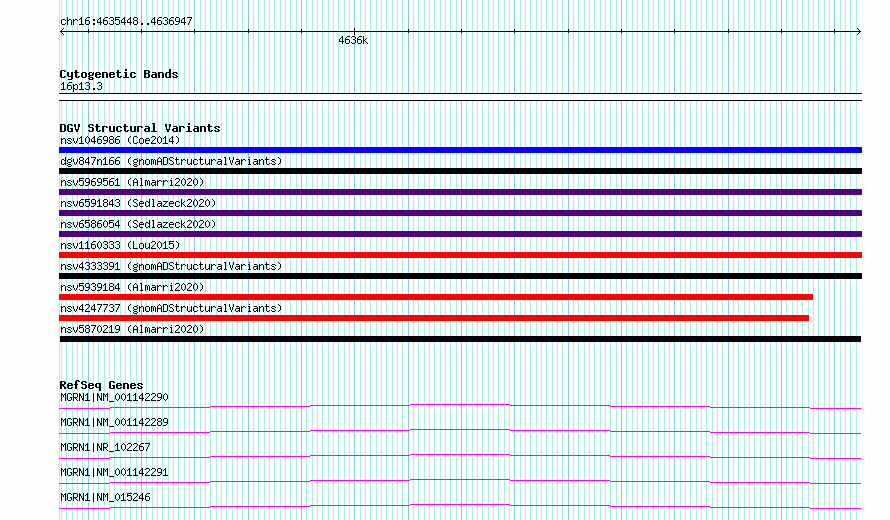
Task: Click the nsv5870219 (Almarri2020) label
Action: (x=132, y=329)
